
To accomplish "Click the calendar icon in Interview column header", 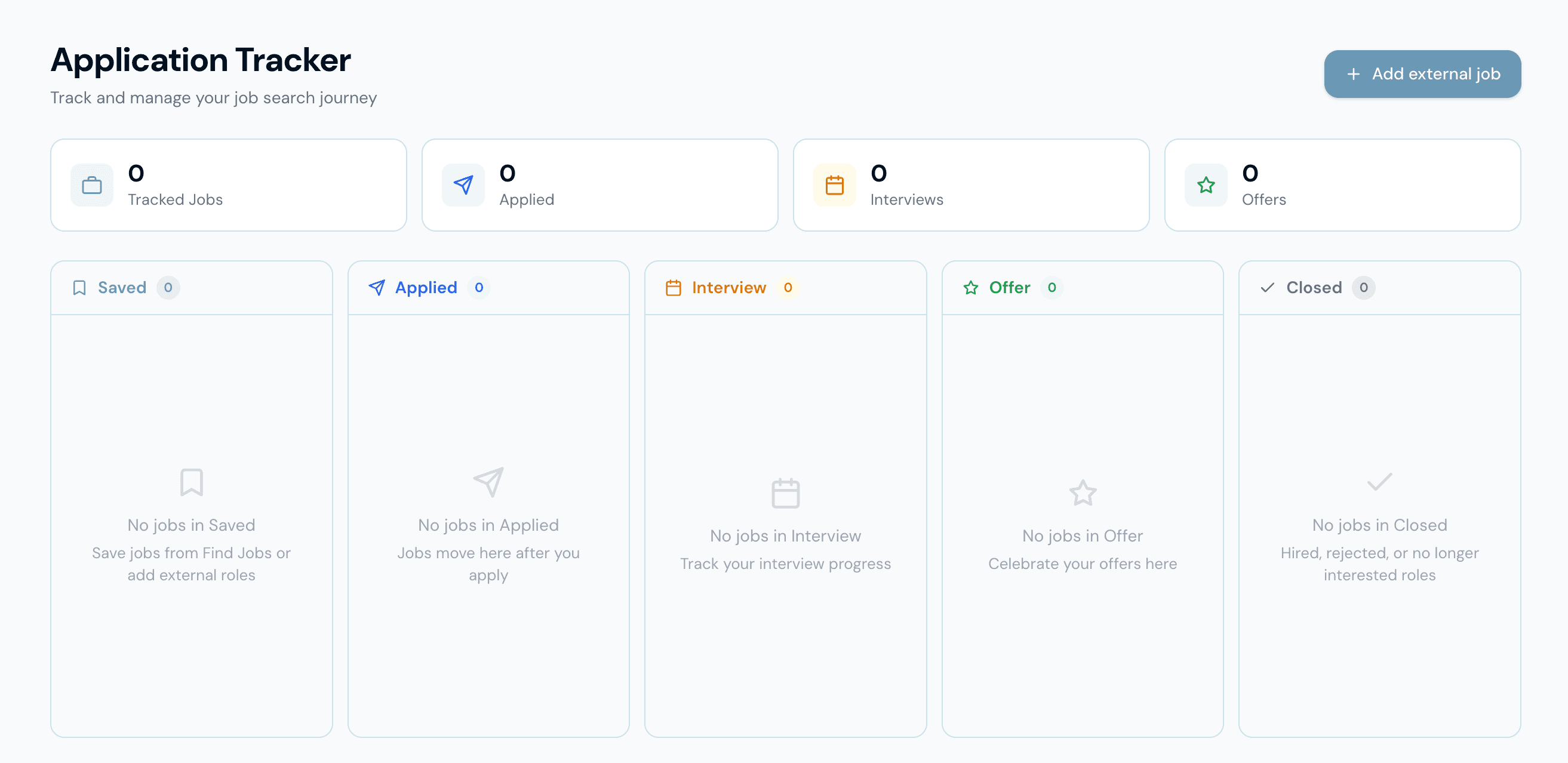I will [x=673, y=288].
